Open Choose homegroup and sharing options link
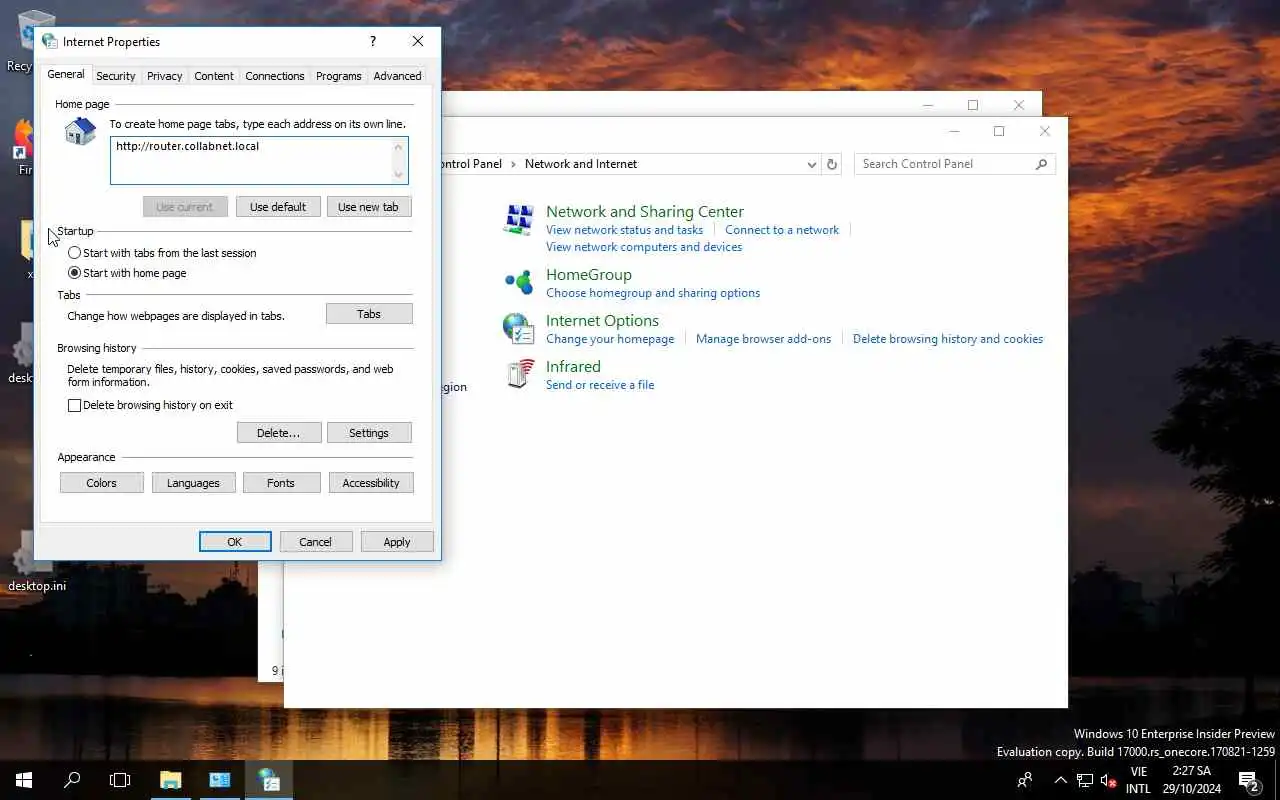Image resolution: width=1280 pixels, height=800 pixels. tap(653, 293)
